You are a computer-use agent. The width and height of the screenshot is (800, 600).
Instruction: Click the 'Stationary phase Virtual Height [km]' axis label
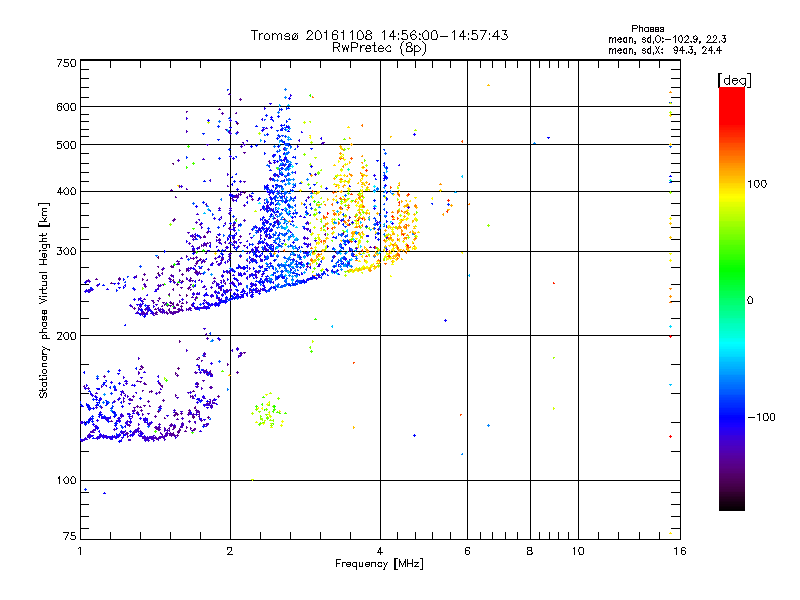point(44,300)
